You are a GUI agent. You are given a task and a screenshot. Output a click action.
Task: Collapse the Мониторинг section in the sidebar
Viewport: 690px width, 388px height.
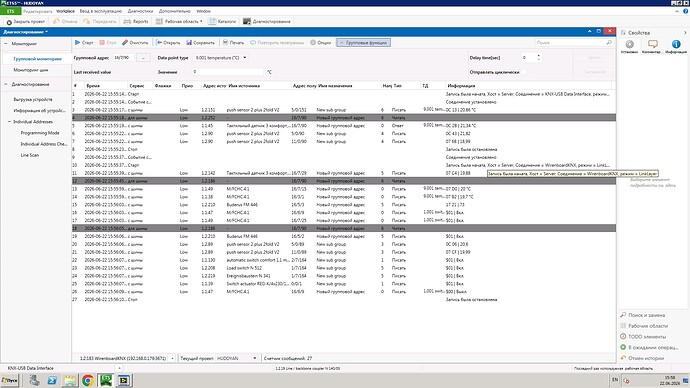tap(6, 44)
